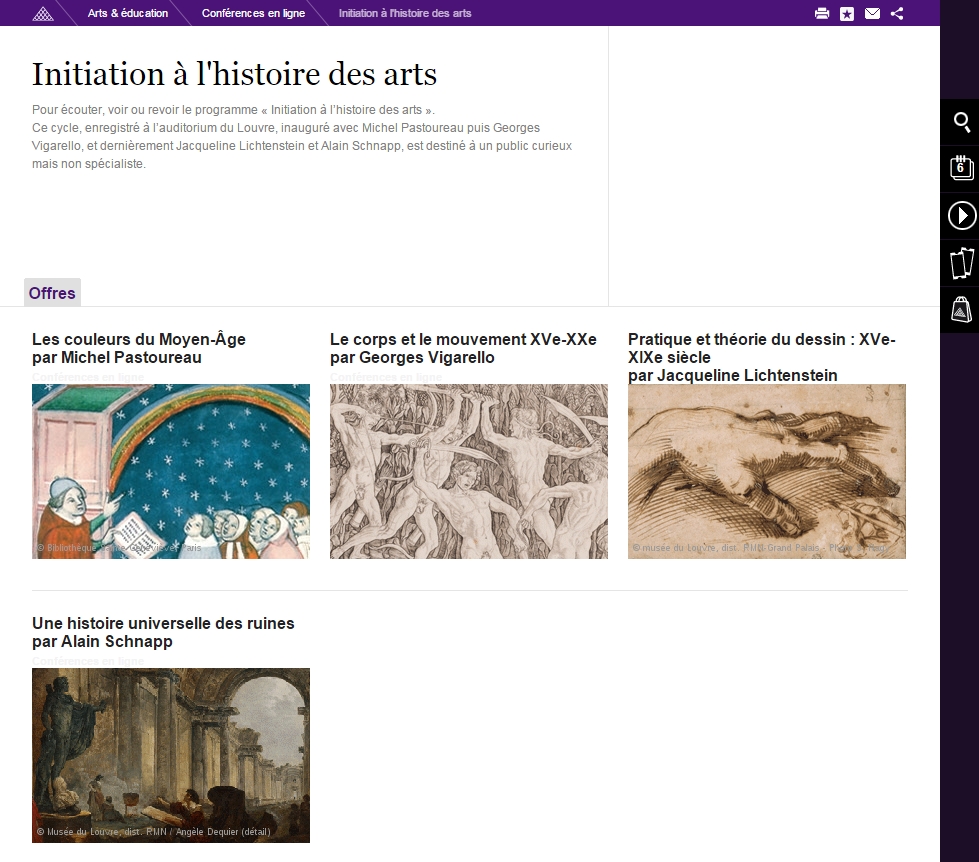The width and height of the screenshot is (979, 862).
Task: Click the medieval manuscript thumbnail image
Action: (171, 471)
